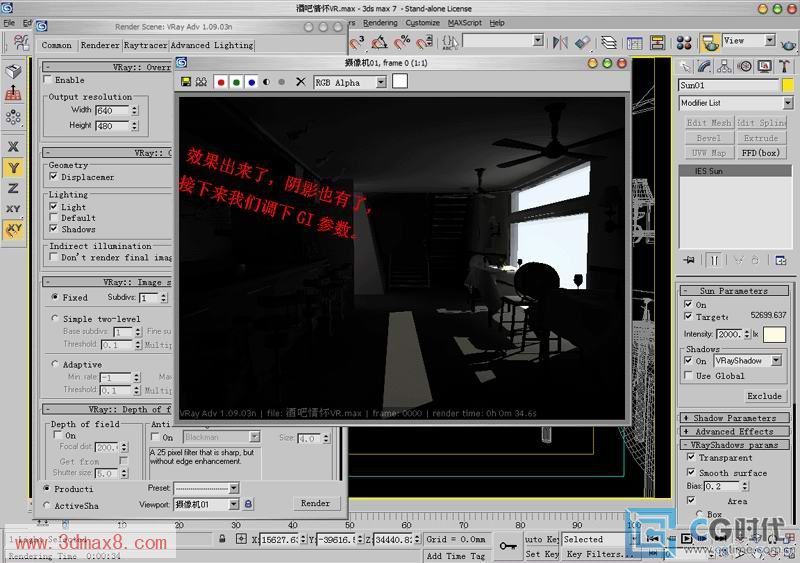
Task: Pin the modifier stack icon
Action: 689,260
